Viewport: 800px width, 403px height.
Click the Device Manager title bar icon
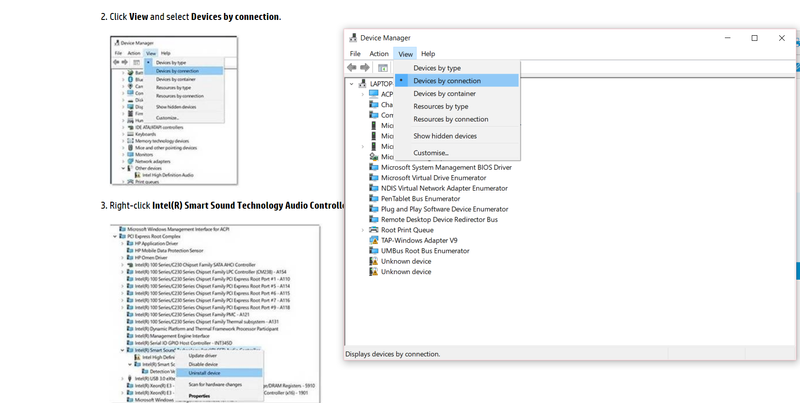coord(353,38)
